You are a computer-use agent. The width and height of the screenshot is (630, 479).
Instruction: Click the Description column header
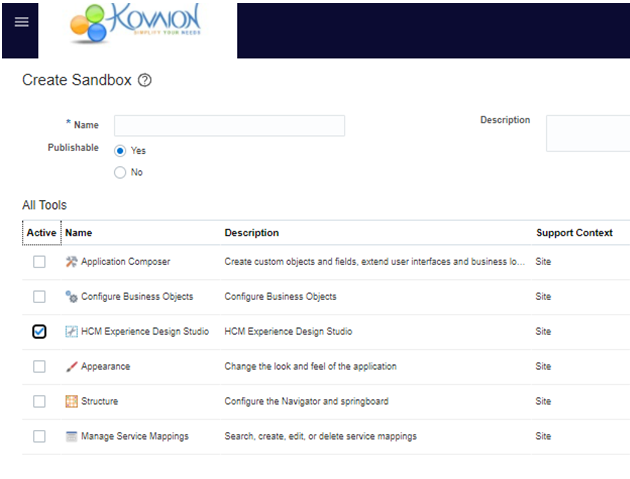tap(252, 233)
